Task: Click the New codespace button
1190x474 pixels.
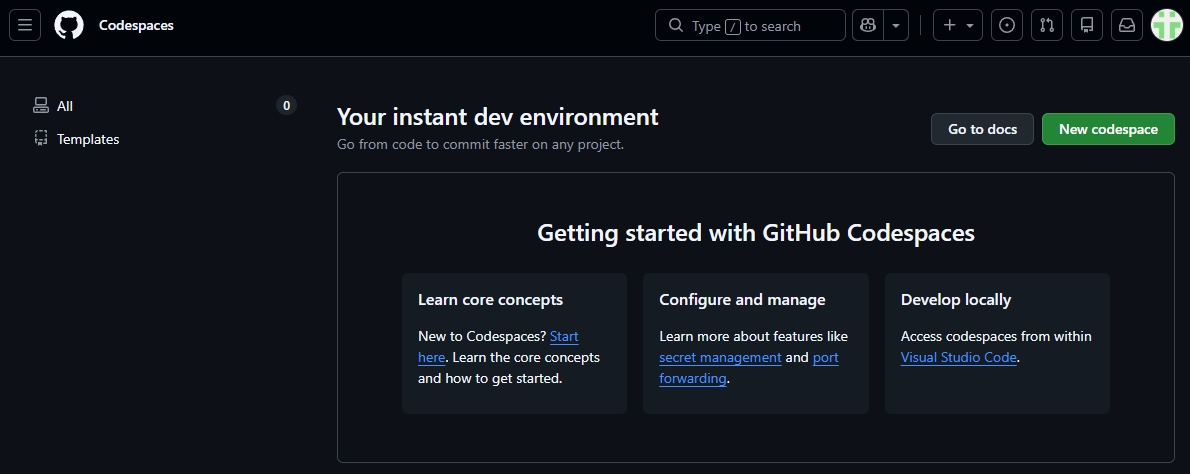Action: click(x=1108, y=129)
